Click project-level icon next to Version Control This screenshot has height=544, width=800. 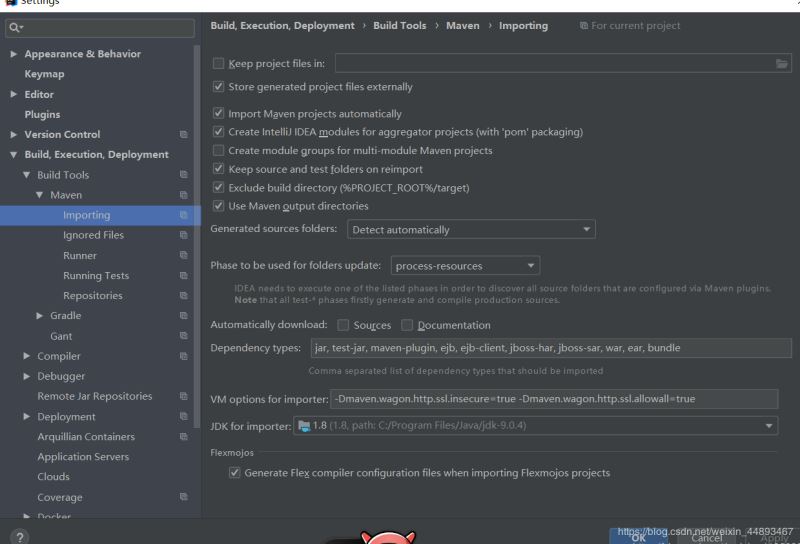(x=184, y=135)
